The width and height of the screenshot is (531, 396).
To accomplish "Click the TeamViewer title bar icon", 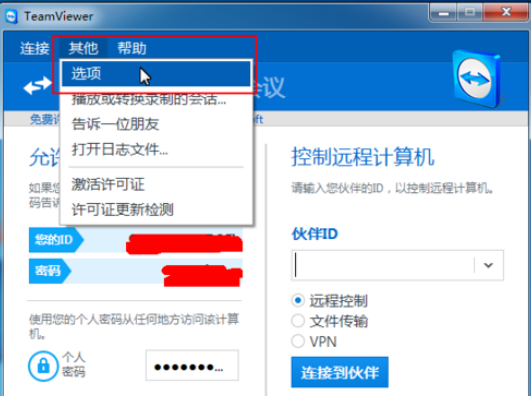I will point(12,16).
